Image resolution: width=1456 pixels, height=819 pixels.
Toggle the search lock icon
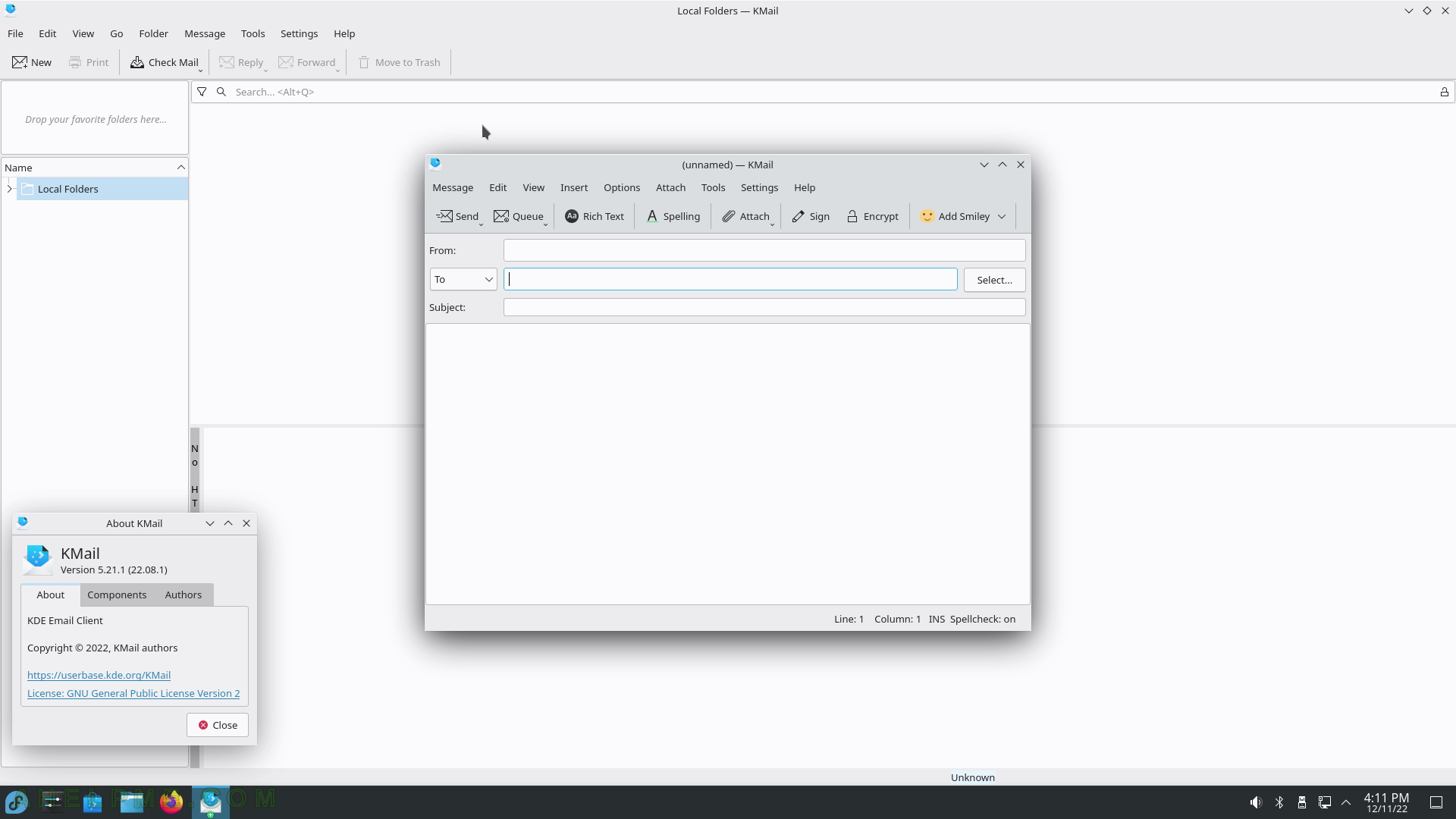(1445, 92)
